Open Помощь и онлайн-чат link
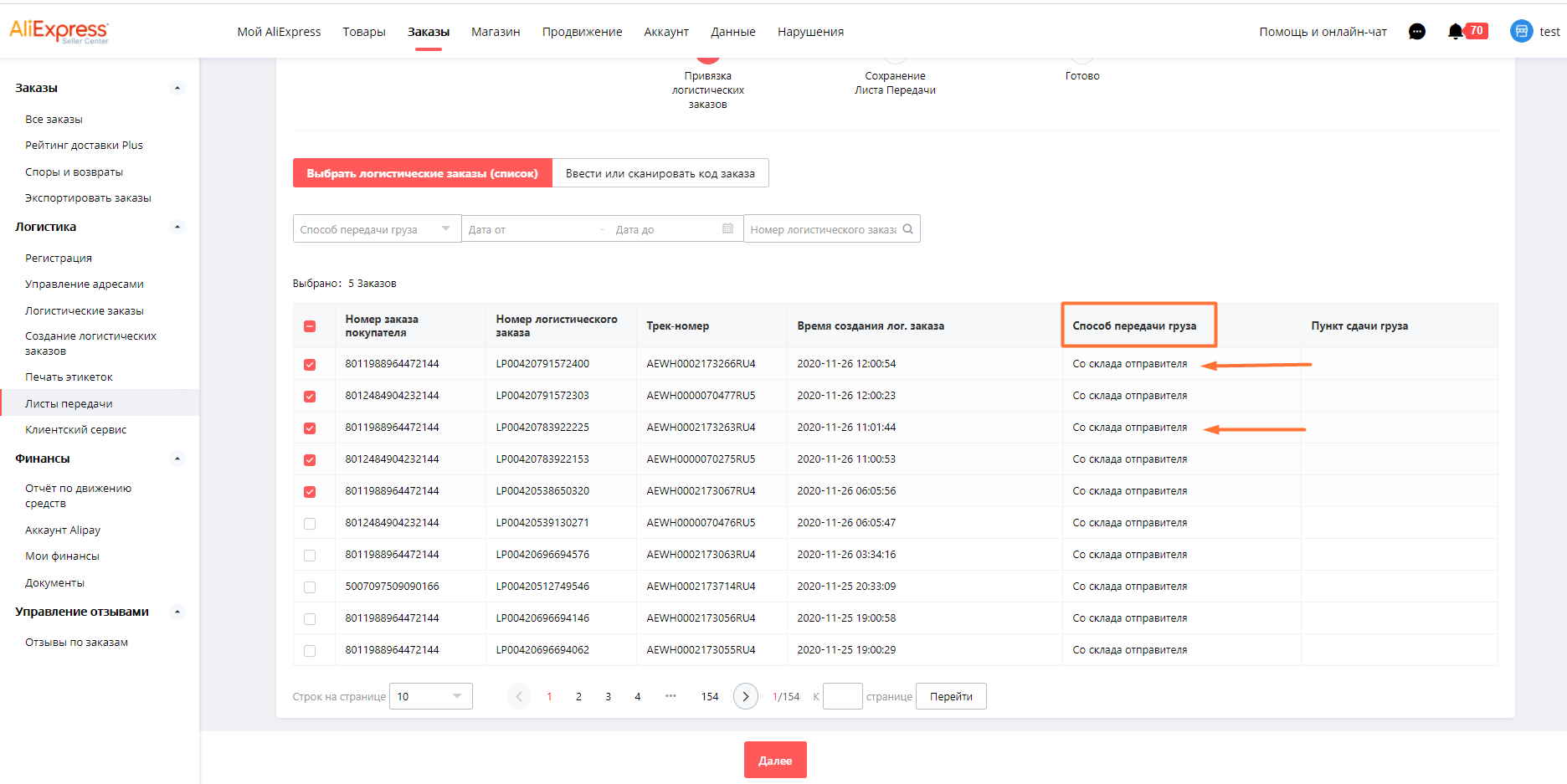 (1323, 32)
